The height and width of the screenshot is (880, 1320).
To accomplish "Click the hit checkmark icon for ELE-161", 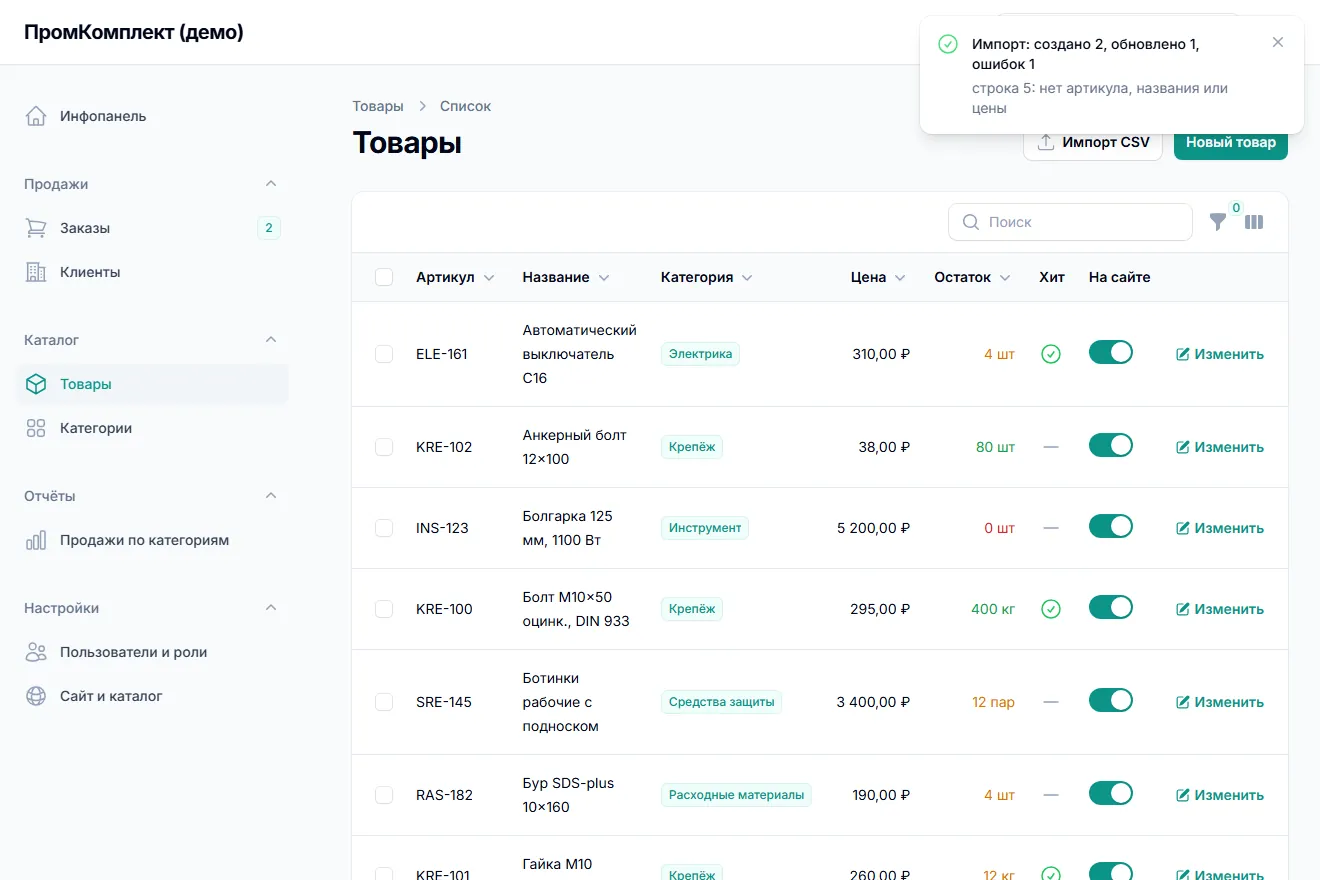I will coord(1051,354).
